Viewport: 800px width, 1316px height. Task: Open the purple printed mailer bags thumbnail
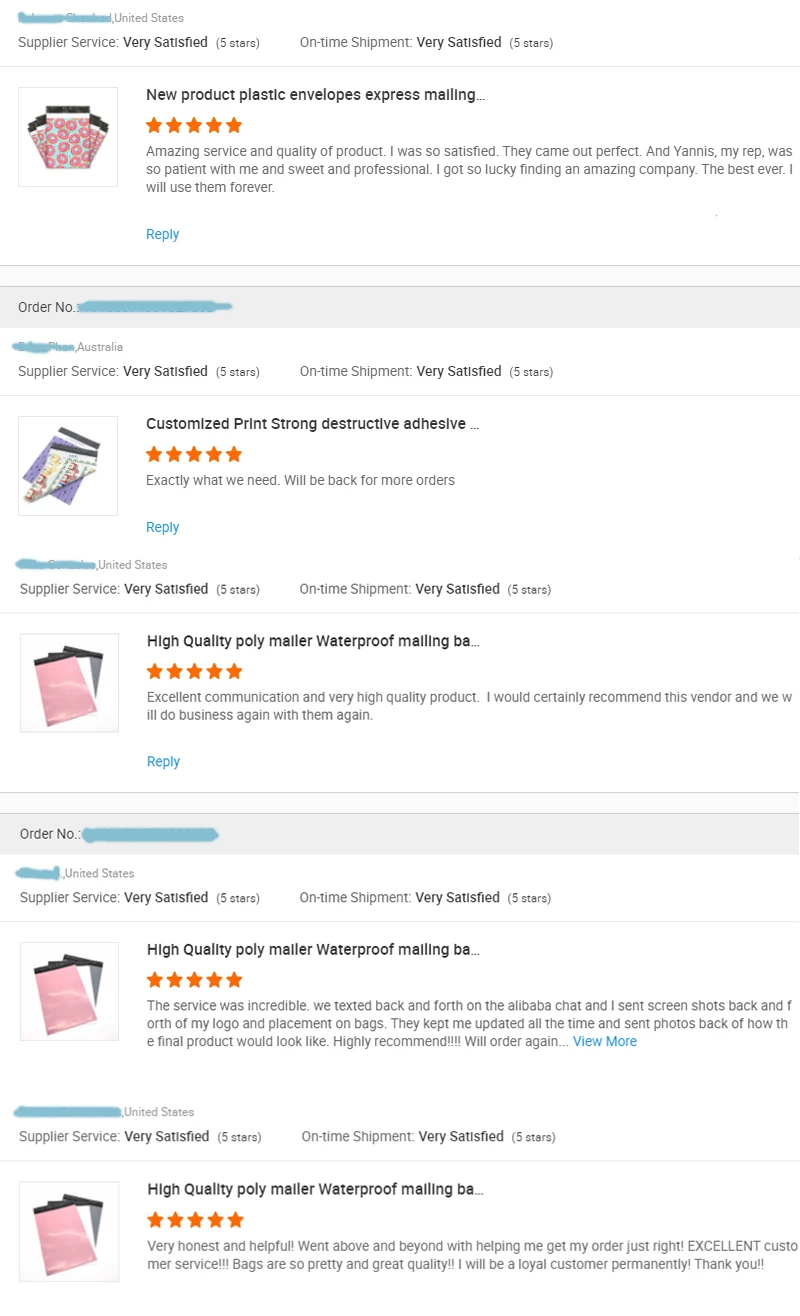[68, 465]
